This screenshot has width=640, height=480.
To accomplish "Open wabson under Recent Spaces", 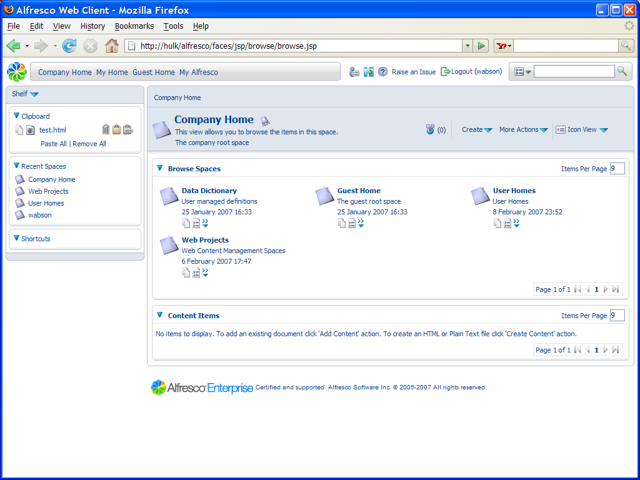I will tap(40, 215).
